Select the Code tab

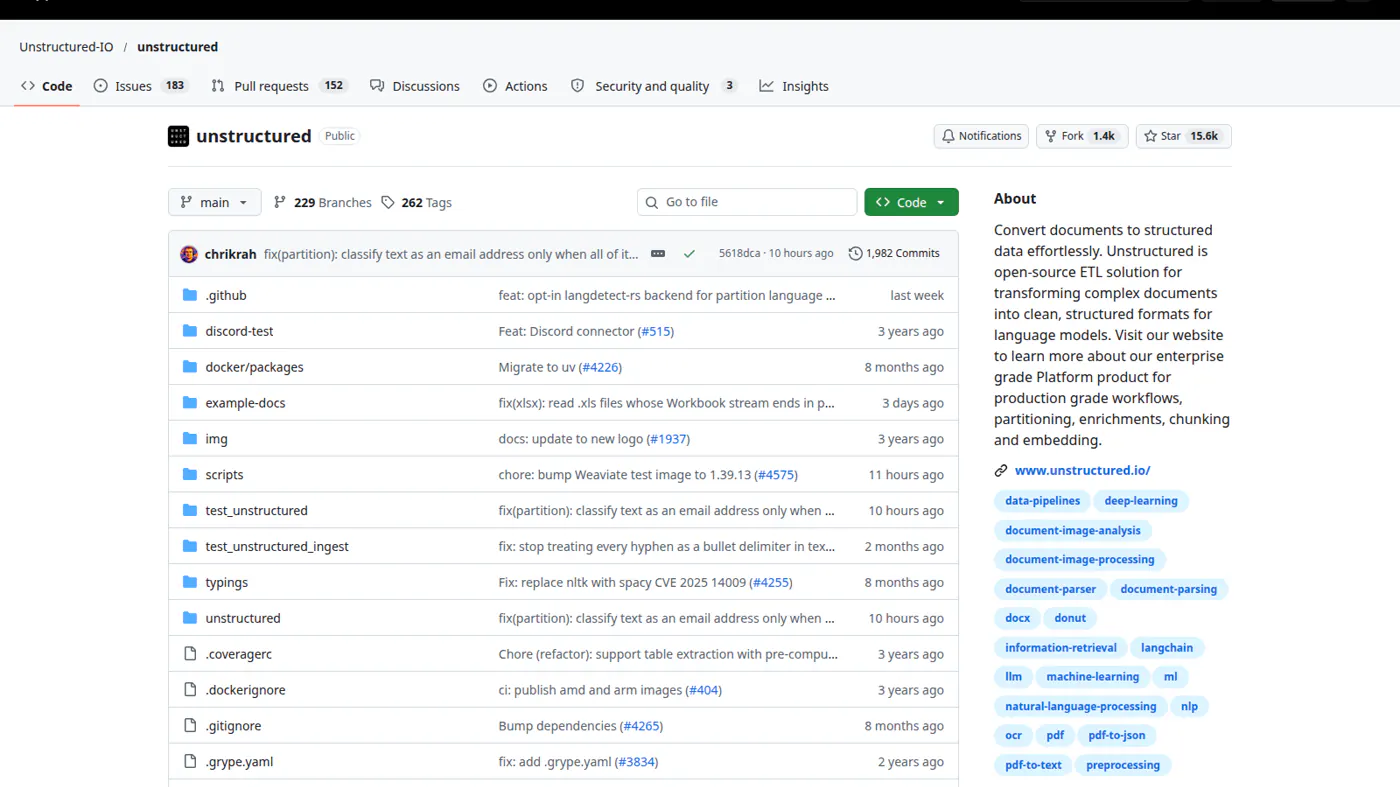[47, 86]
